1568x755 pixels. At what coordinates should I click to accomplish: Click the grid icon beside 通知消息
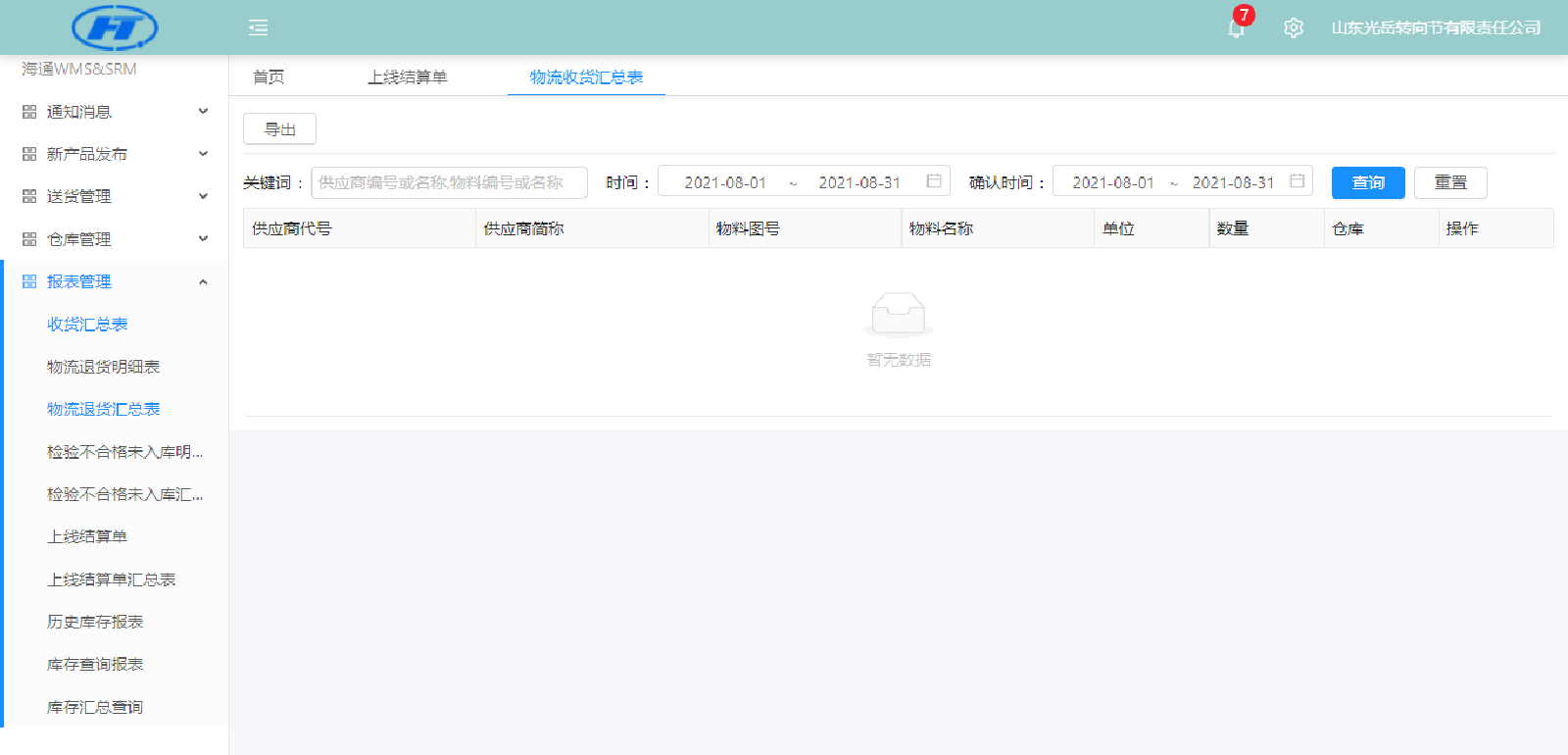(x=29, y=112)
